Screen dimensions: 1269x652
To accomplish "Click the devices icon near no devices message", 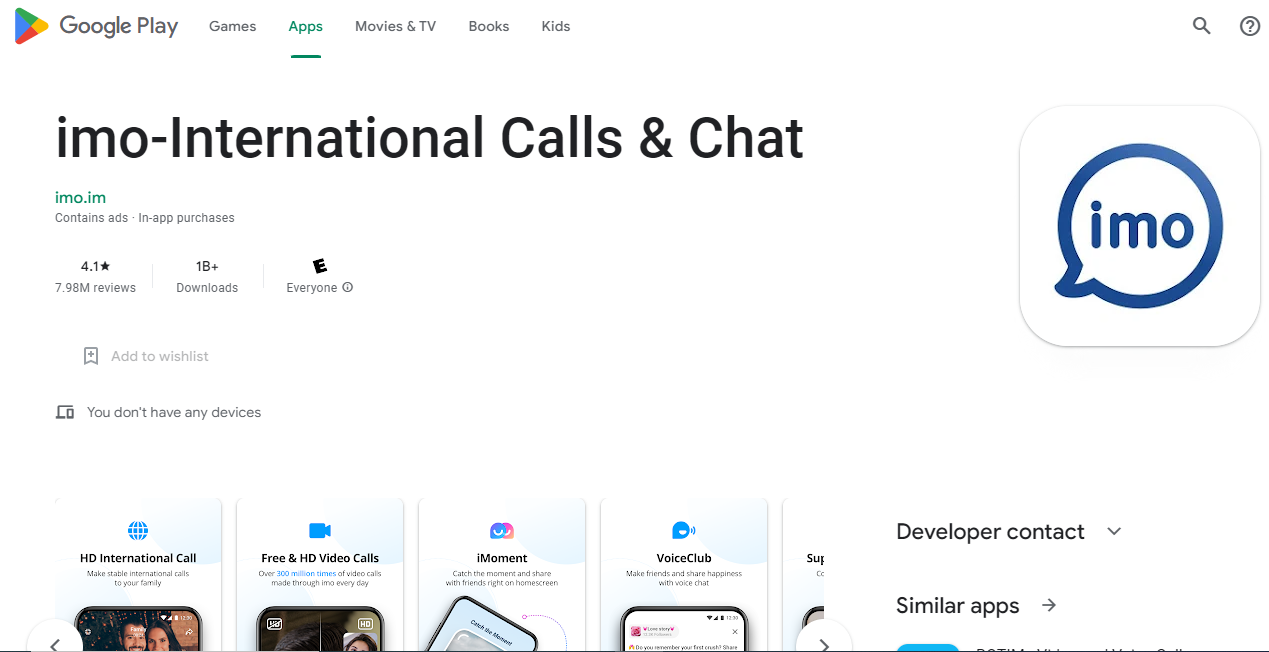I will tap(65, 412).
